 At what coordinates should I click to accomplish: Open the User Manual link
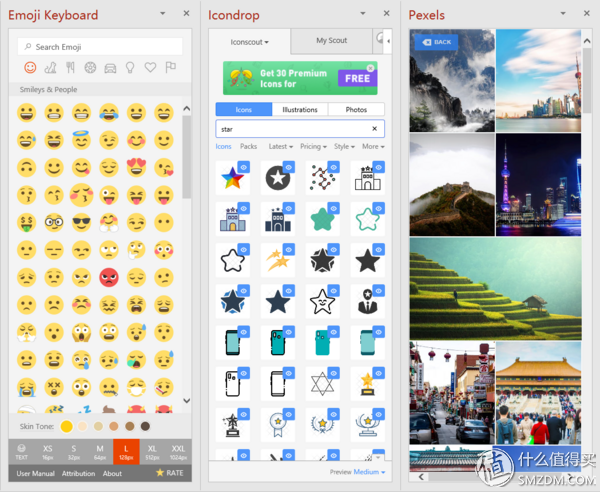click(x=36, y=473)
